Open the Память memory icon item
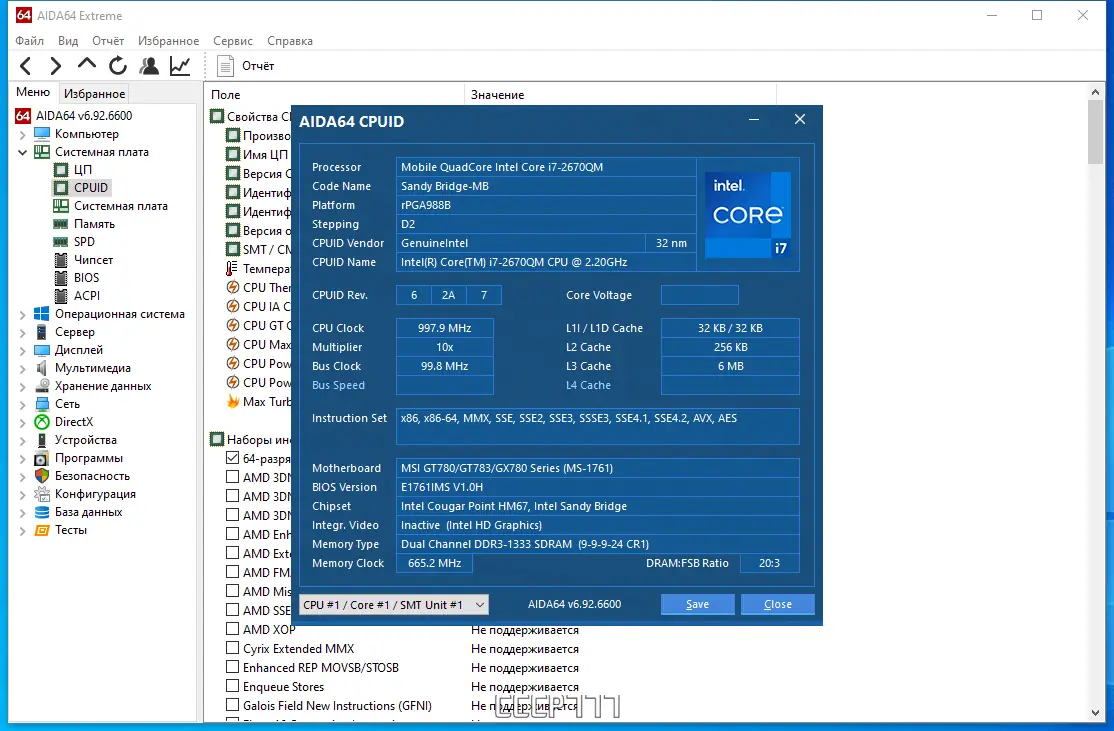 coord(61,224)
